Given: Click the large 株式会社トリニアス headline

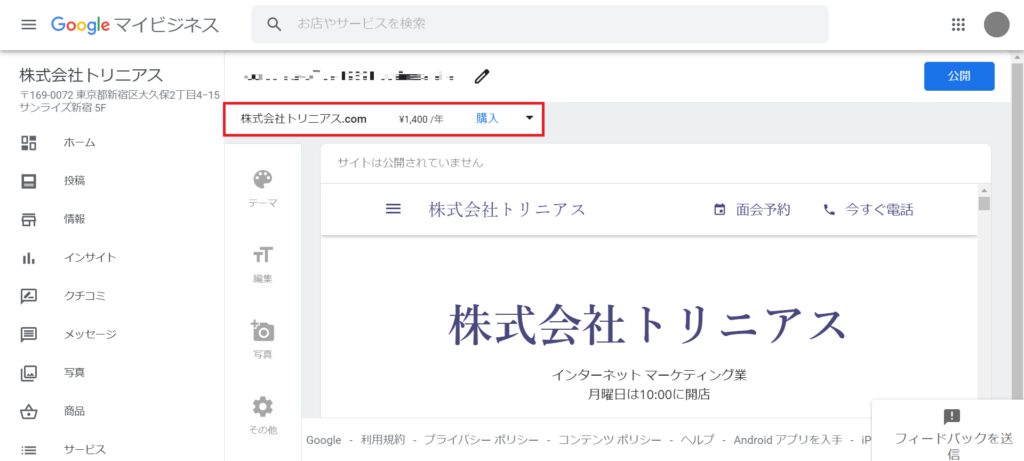Looking at the screenshot, I should click(x=648, y=325).
